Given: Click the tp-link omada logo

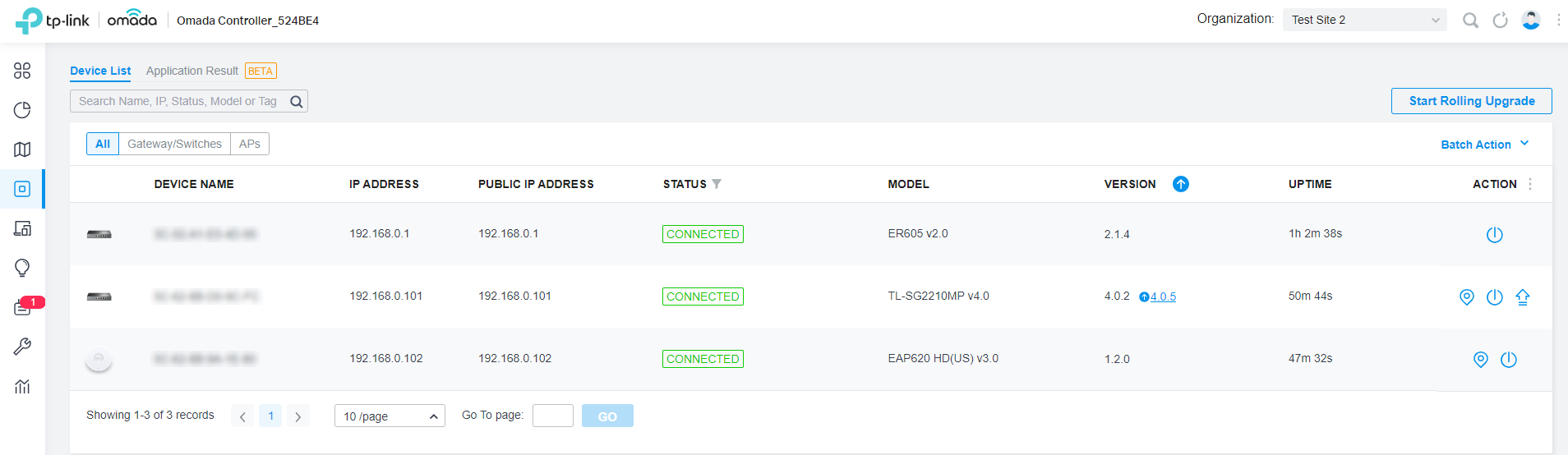Looking at the screenshot, I should pyautogui.click(x=86, y=21).
